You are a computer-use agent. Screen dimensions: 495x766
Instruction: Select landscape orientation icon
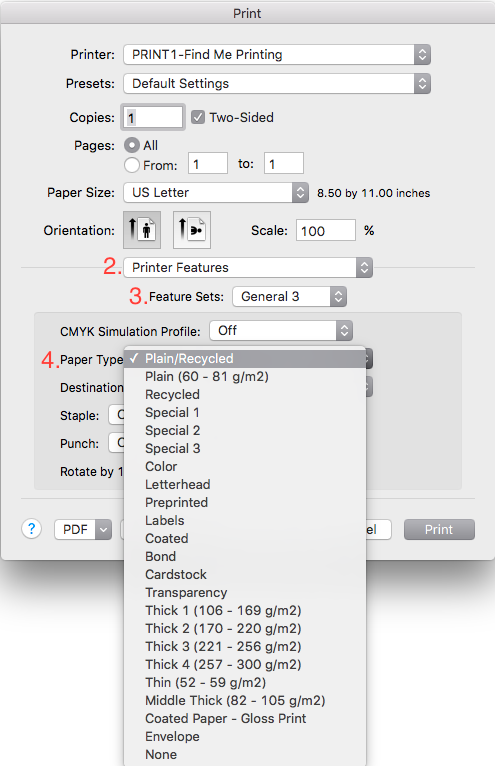pyautogui.click(x=192, y=230)
